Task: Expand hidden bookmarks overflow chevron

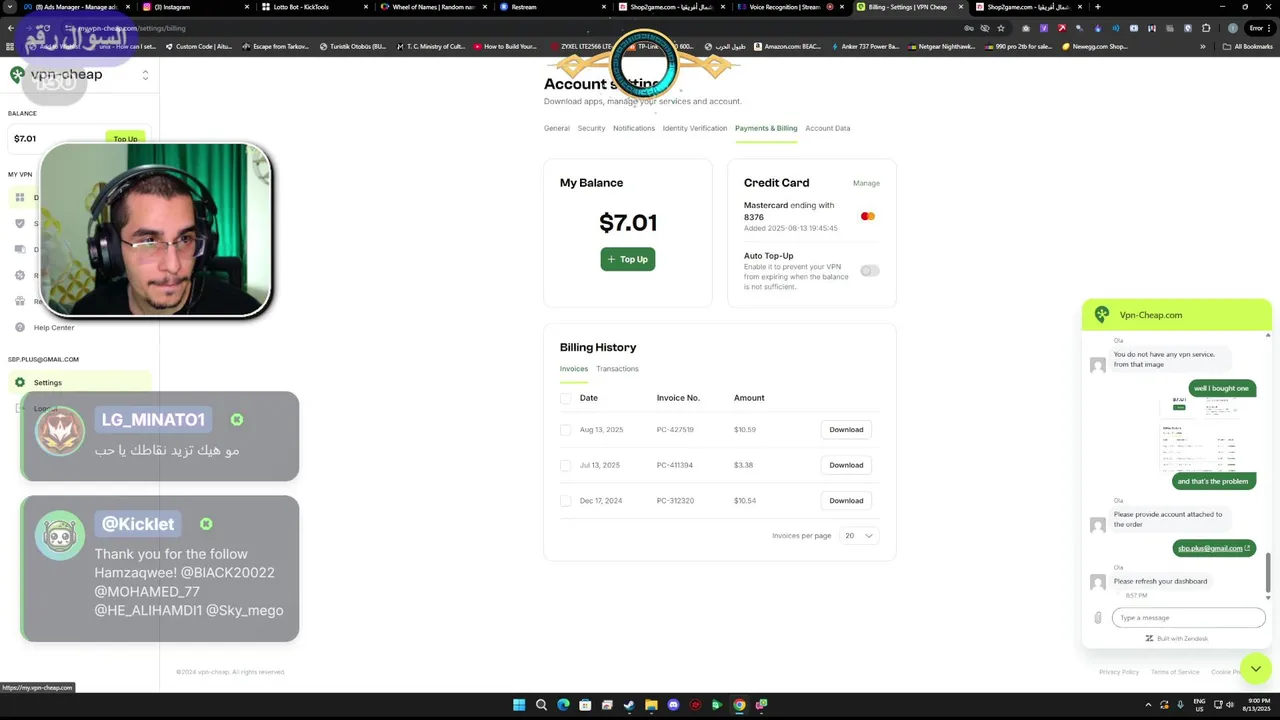Action: [1203, 46]
